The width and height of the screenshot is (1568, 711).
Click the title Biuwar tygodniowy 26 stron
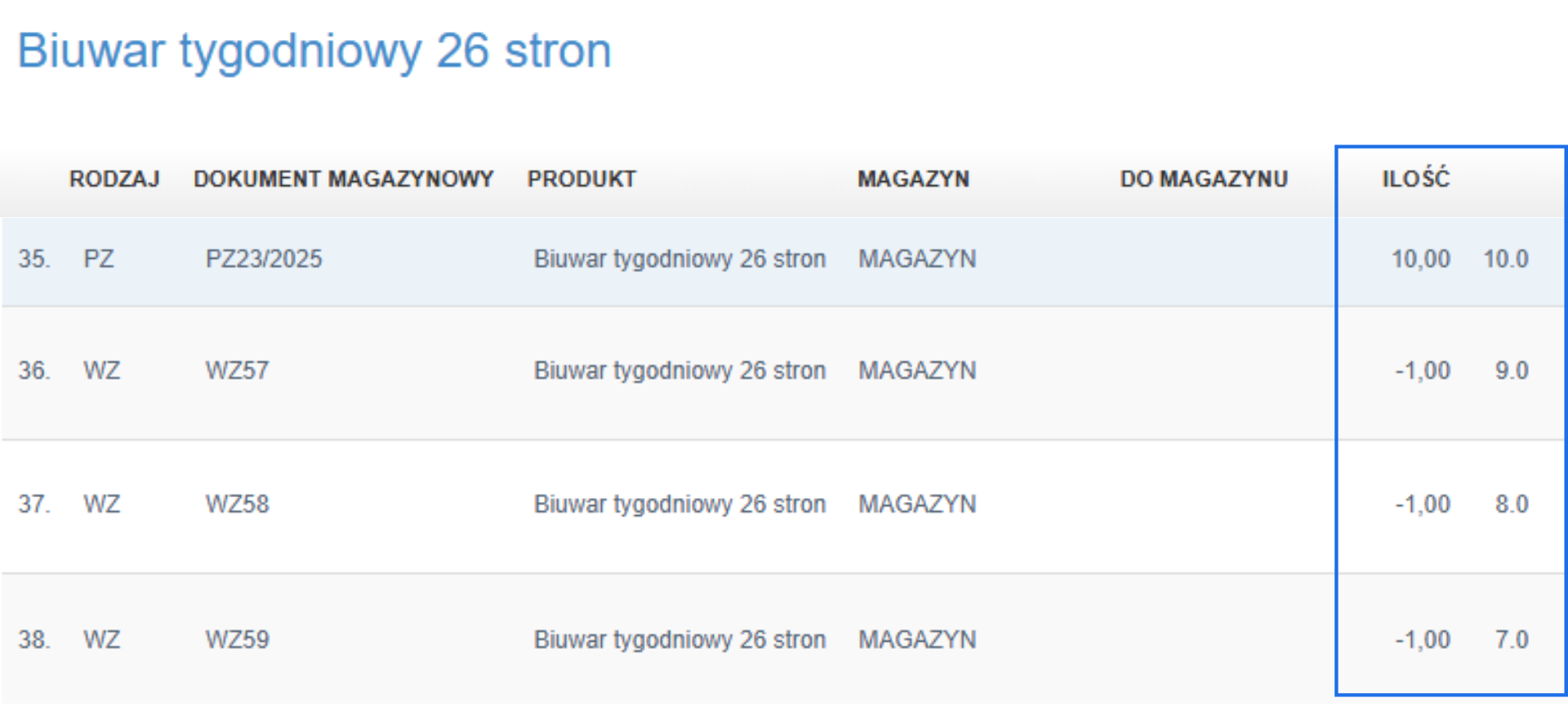coord(314,51)
